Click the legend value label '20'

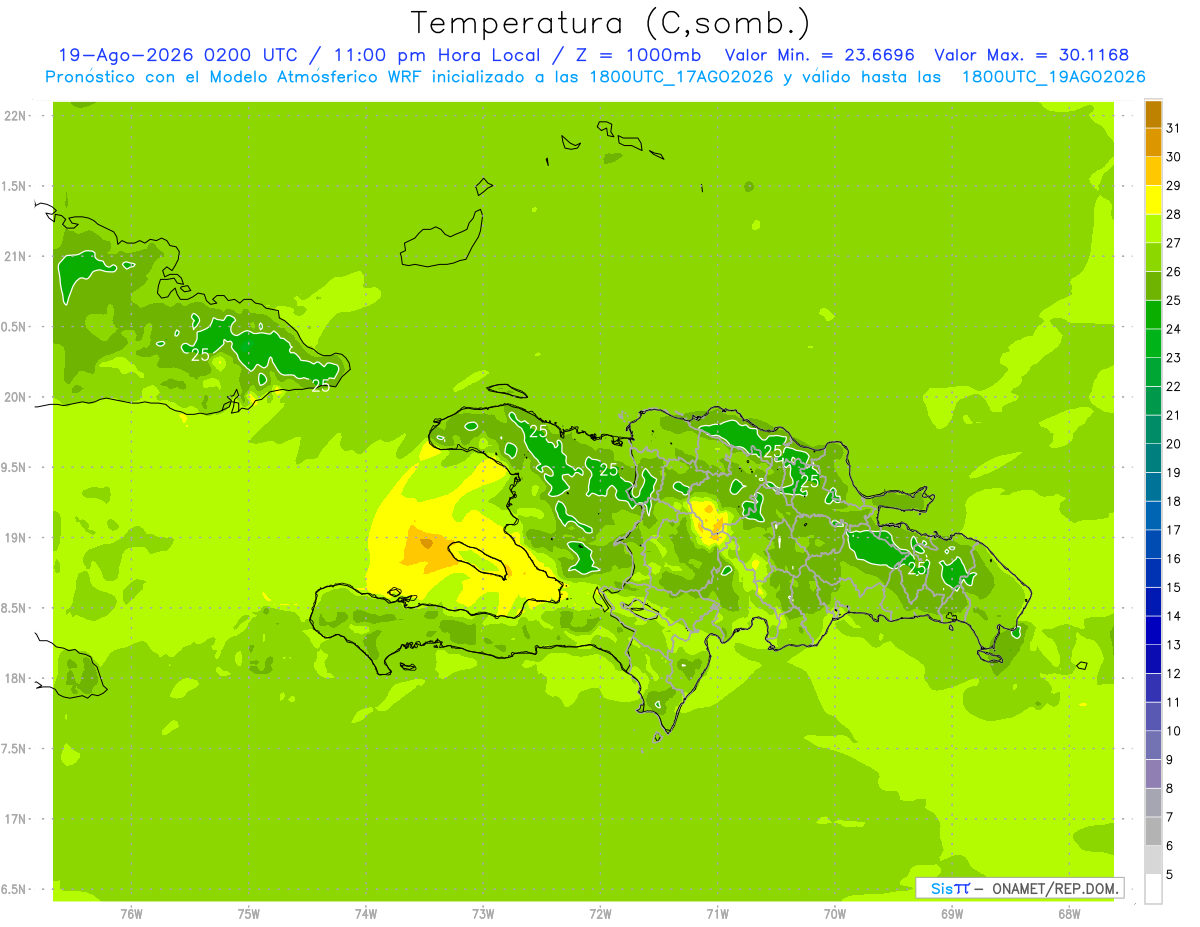[1174, 444]
